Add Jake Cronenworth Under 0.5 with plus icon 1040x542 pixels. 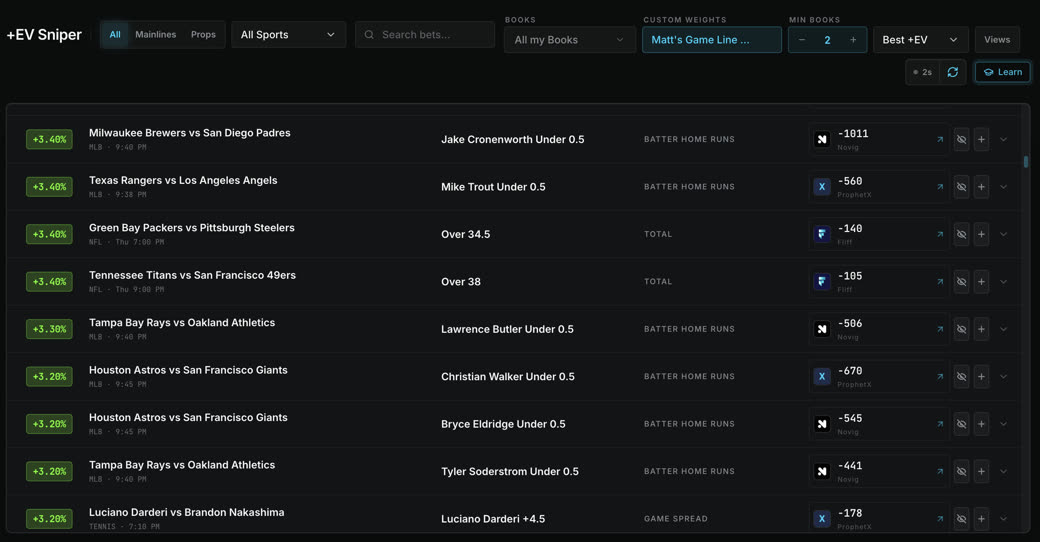tap(981, 139)
